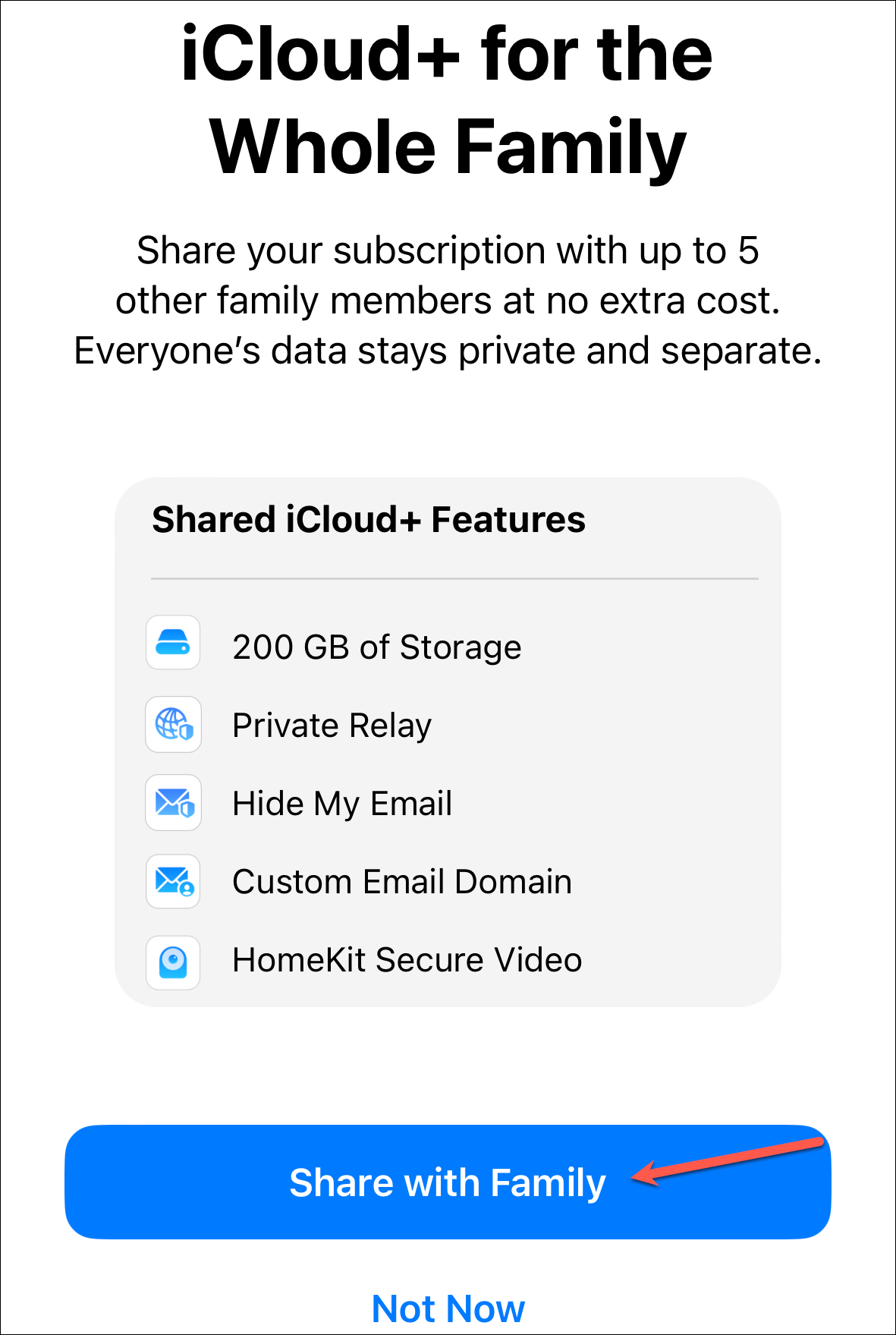This screenshot has width=896, height=1335.
Task: Tap the Whole Family line of the title
Action: (448, 147)
